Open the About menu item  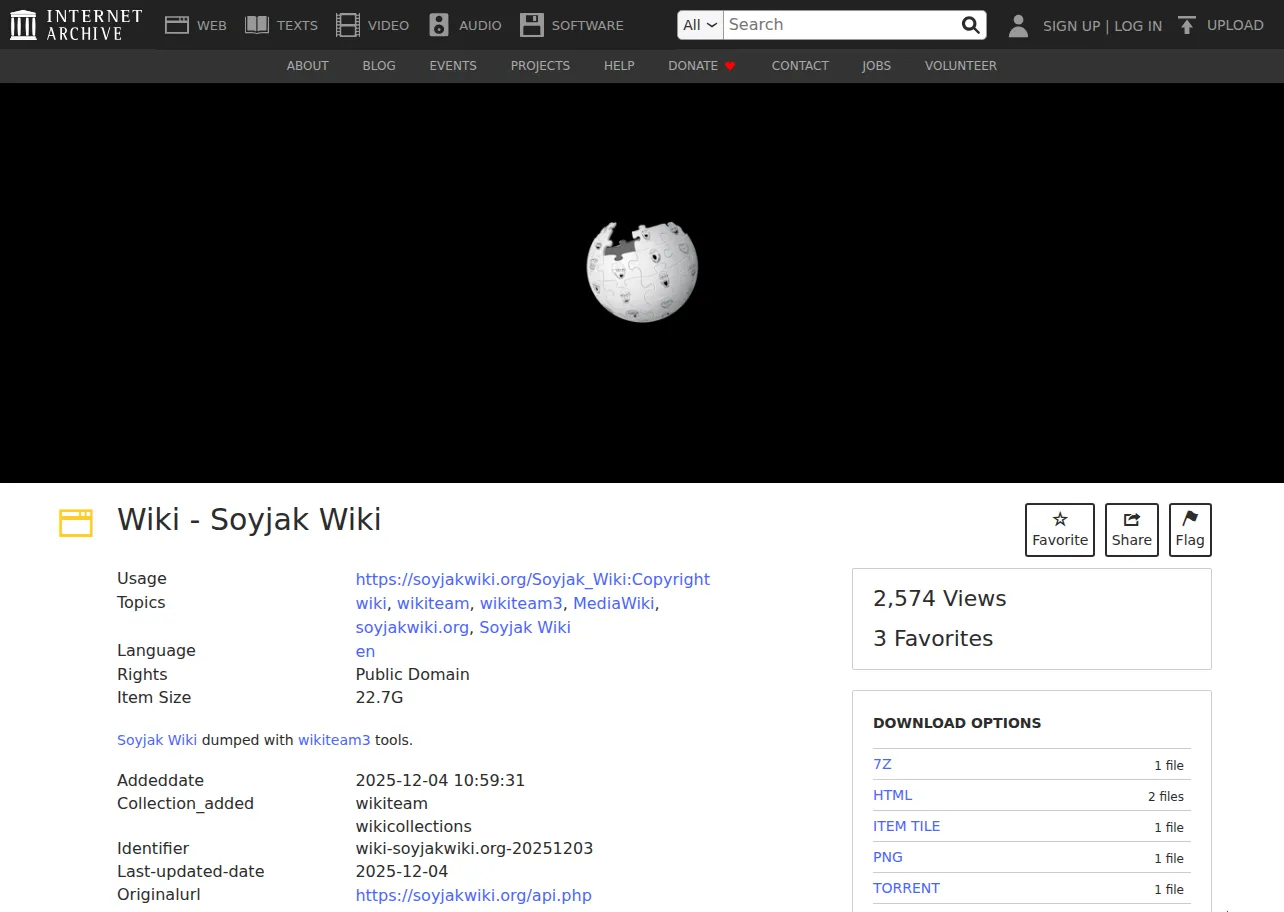308,66
